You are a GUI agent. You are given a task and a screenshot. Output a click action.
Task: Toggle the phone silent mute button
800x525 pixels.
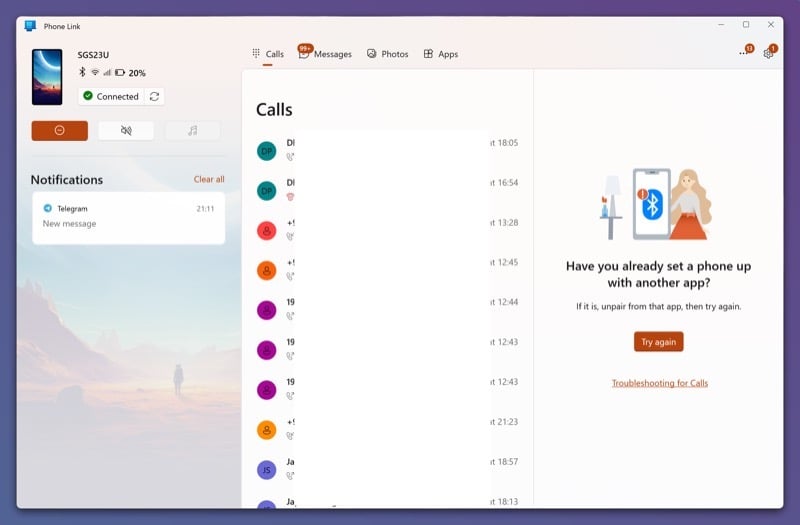coord(126,131)
